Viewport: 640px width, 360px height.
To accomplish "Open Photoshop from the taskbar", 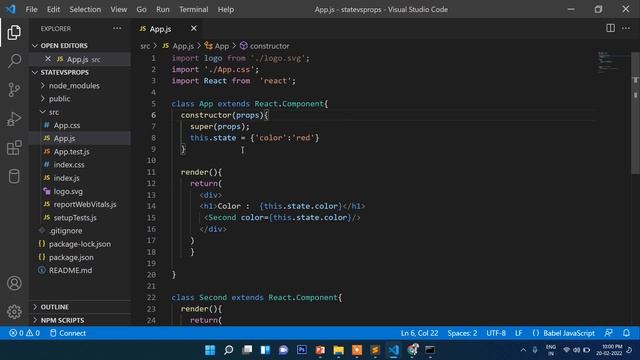I will [x=302, y=350].
